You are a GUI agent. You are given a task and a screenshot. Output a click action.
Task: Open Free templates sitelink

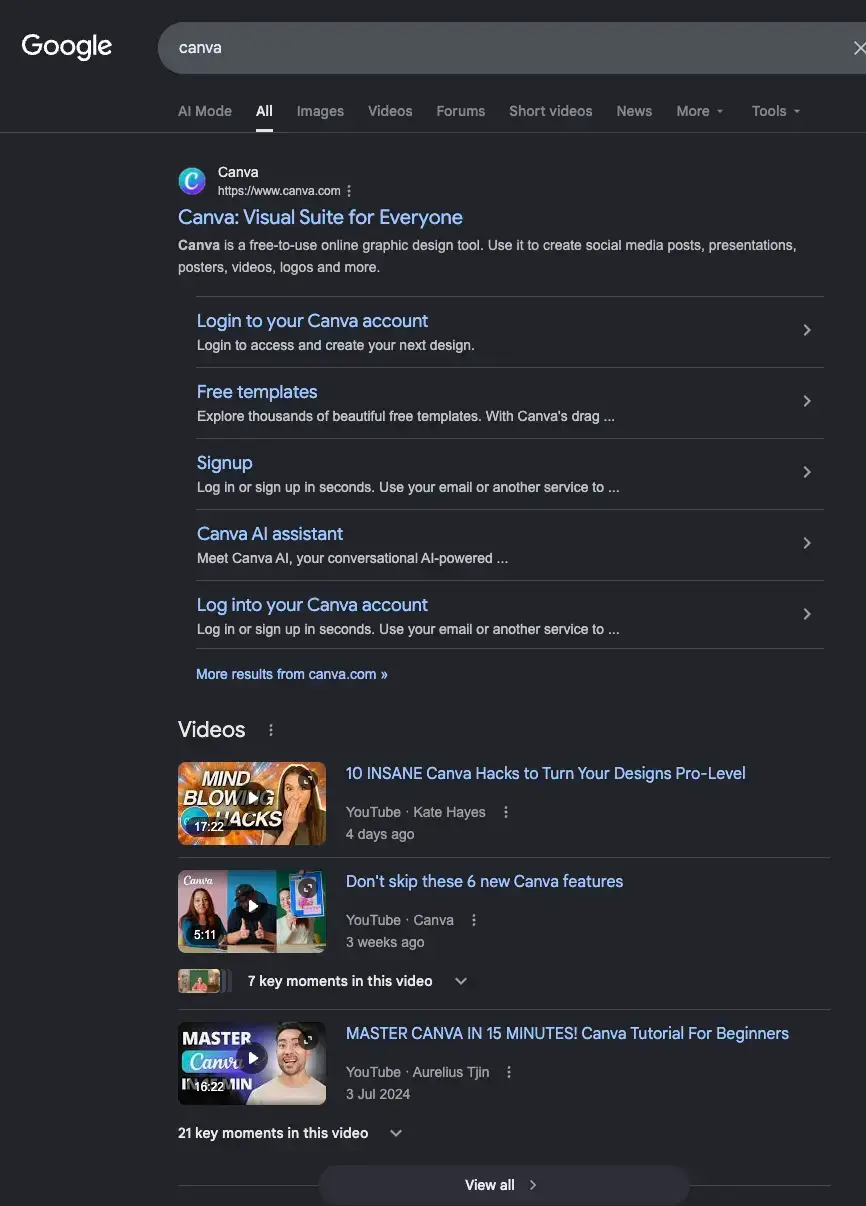point(257,392)
